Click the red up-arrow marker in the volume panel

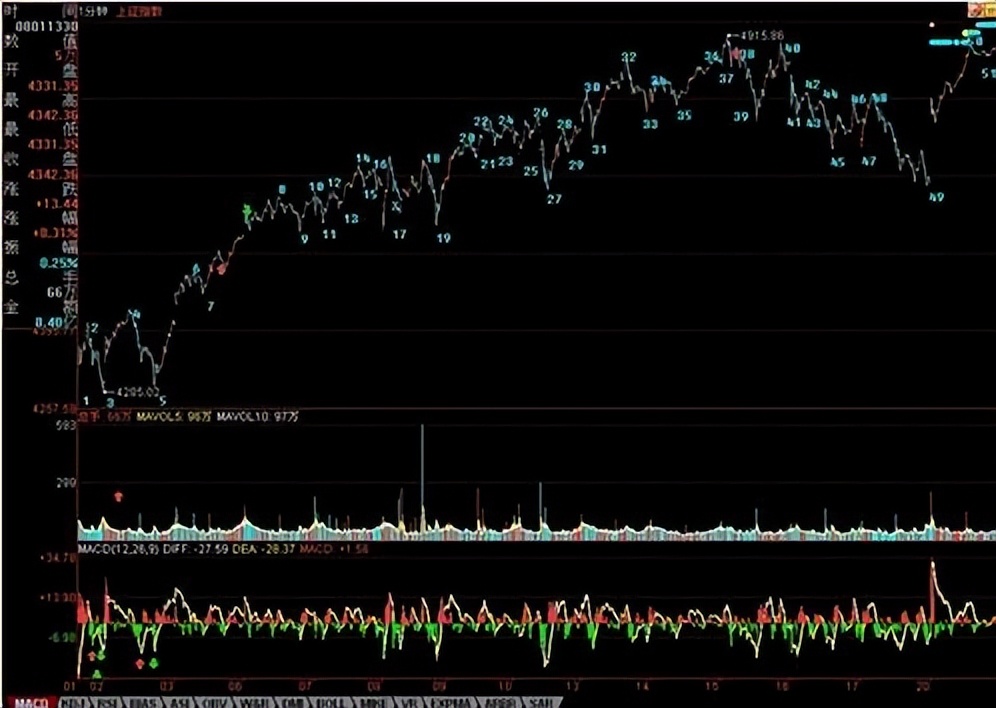118,496
